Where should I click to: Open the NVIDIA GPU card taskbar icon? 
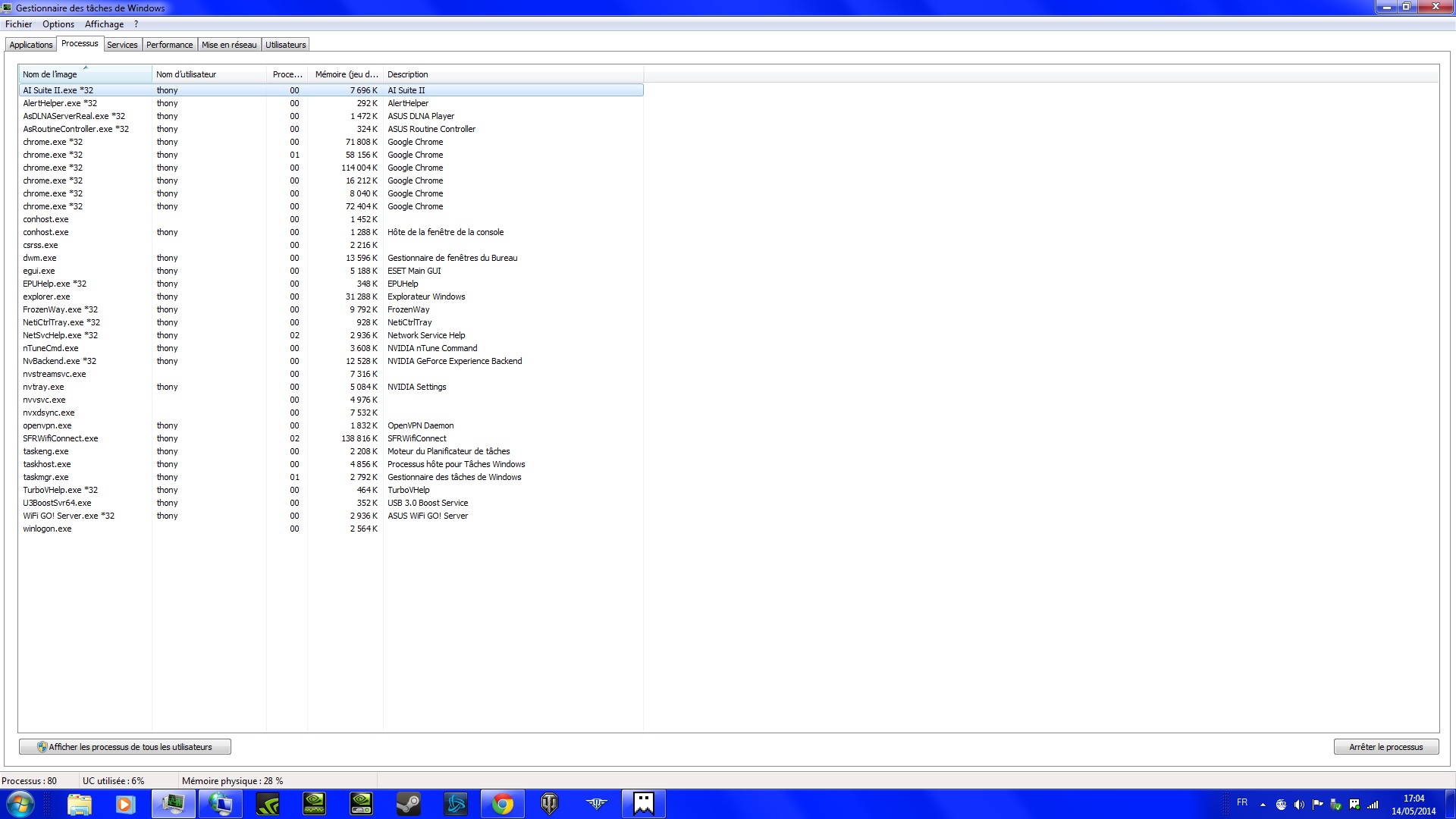coord(362,804)
